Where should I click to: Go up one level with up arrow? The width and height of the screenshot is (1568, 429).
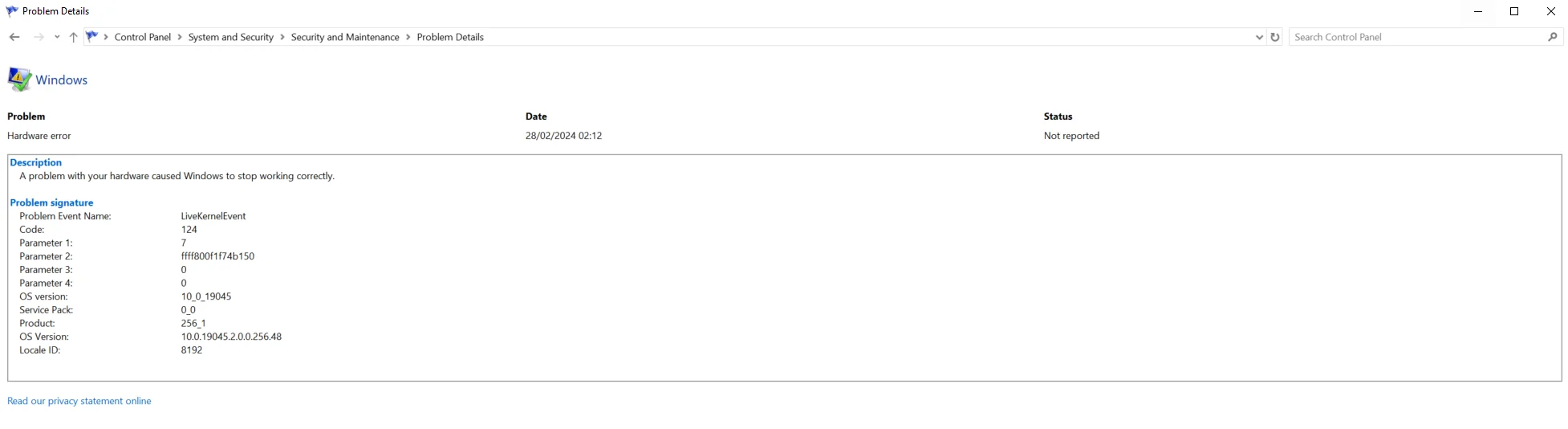coord(73,37)
